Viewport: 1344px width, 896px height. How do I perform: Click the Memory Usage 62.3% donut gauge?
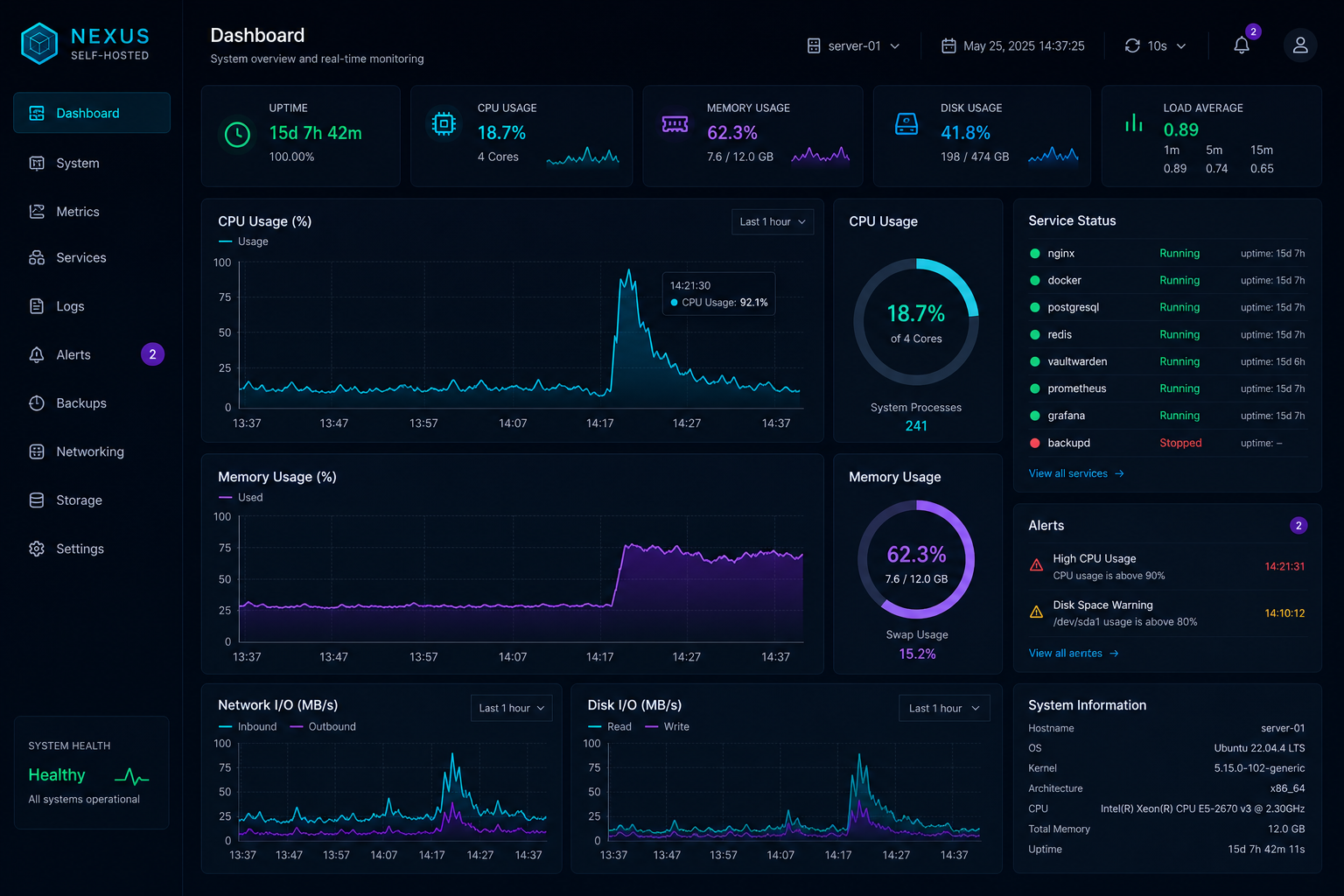click(916, 560)
